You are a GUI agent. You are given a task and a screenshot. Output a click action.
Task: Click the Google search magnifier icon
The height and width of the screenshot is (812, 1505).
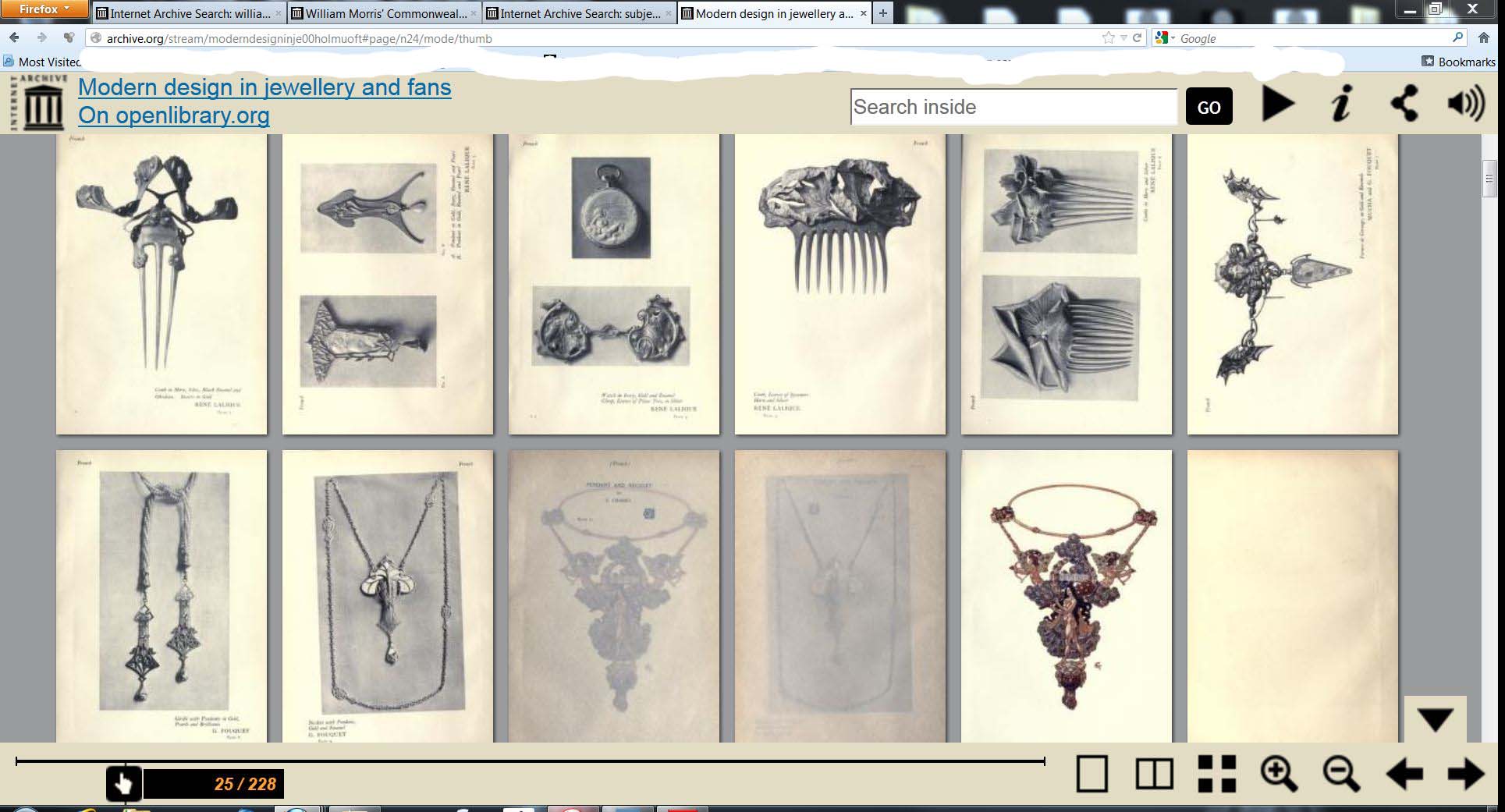[1457, 37]
